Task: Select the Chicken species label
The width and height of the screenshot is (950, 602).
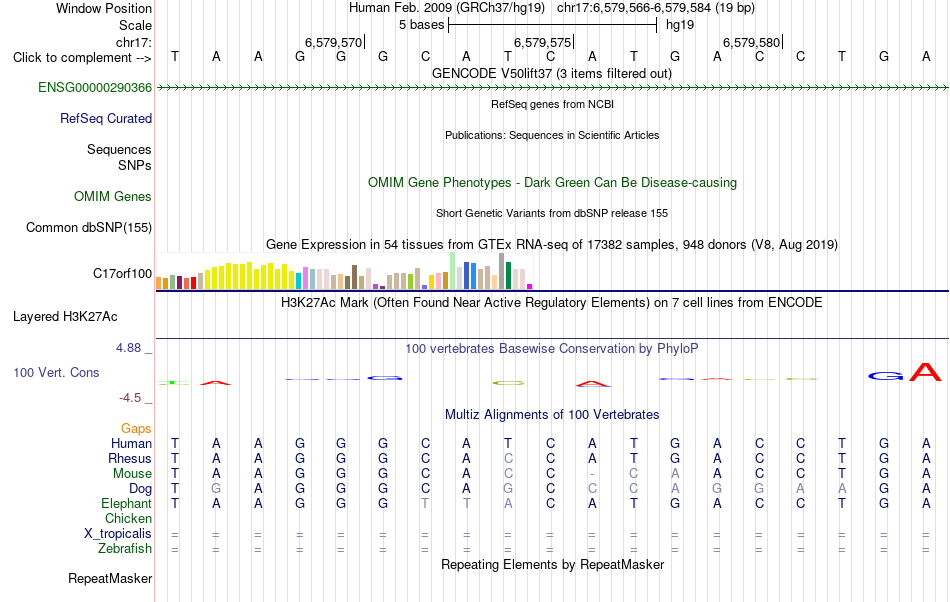Action: pyautogui.click(x=128, y=518)
